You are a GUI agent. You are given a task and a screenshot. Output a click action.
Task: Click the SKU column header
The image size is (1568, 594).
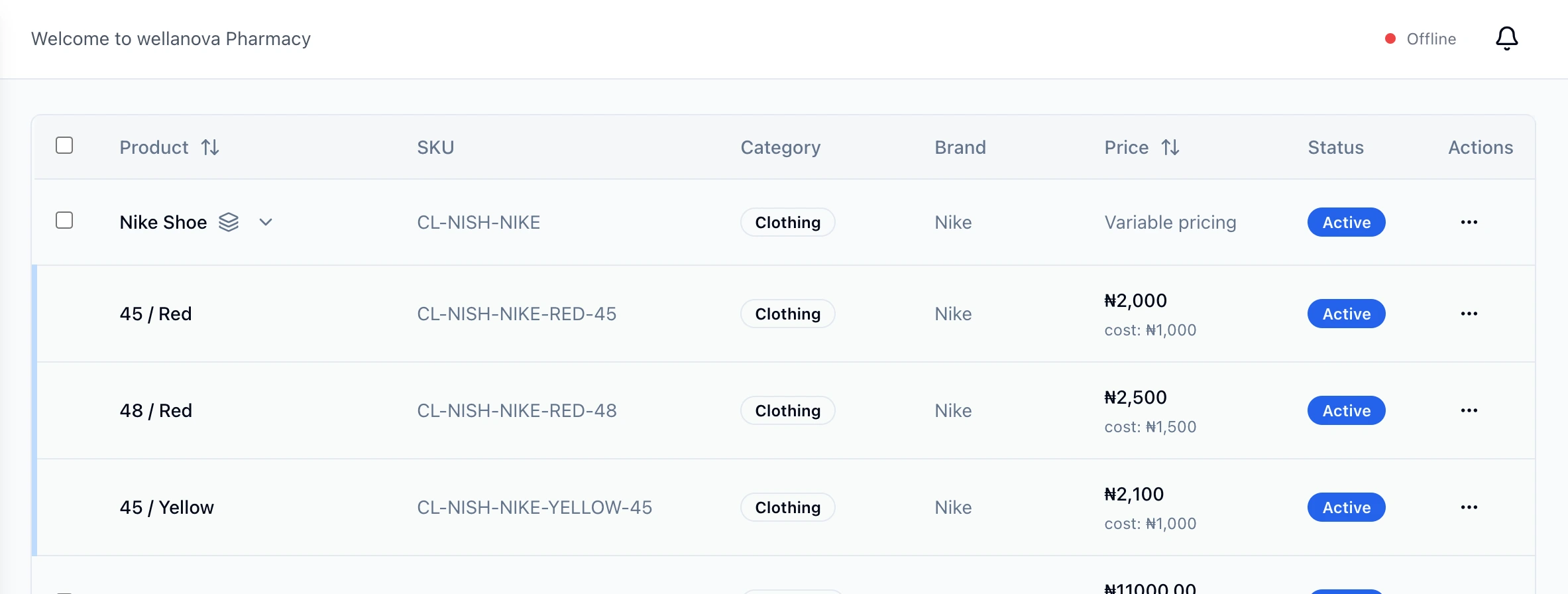(x=435, y=147)
